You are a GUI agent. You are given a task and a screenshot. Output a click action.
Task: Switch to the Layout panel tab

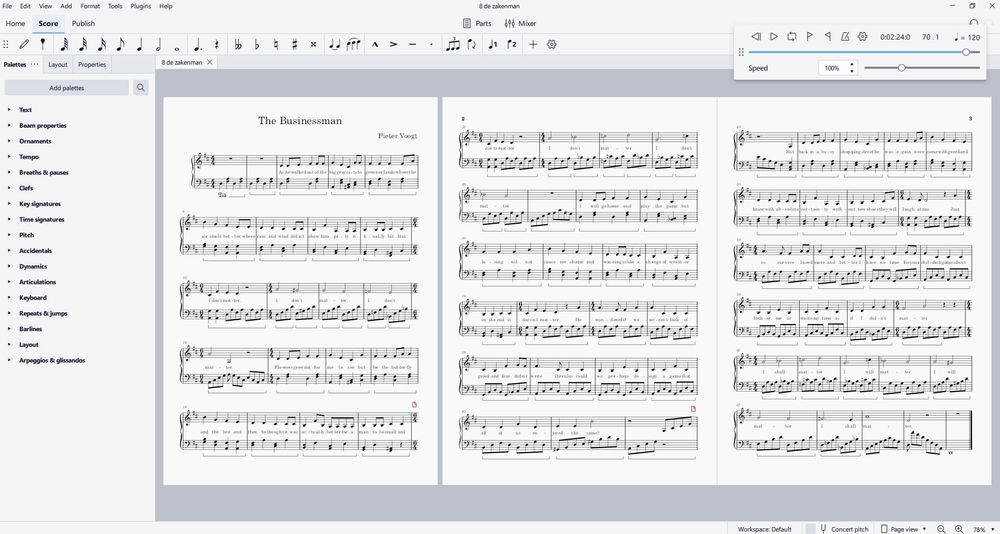(57, 64)
